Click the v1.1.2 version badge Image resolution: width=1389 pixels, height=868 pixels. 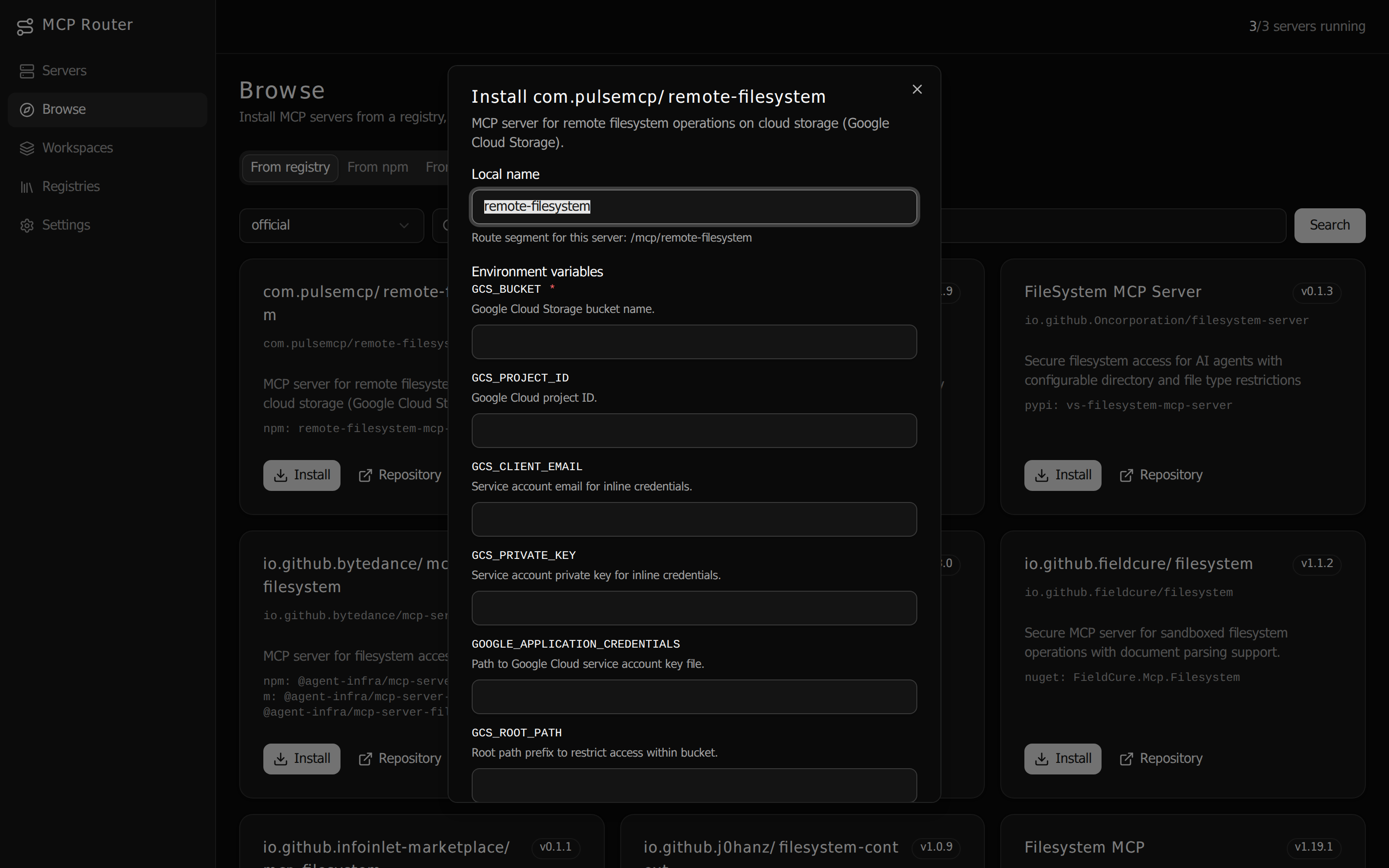1317,564
